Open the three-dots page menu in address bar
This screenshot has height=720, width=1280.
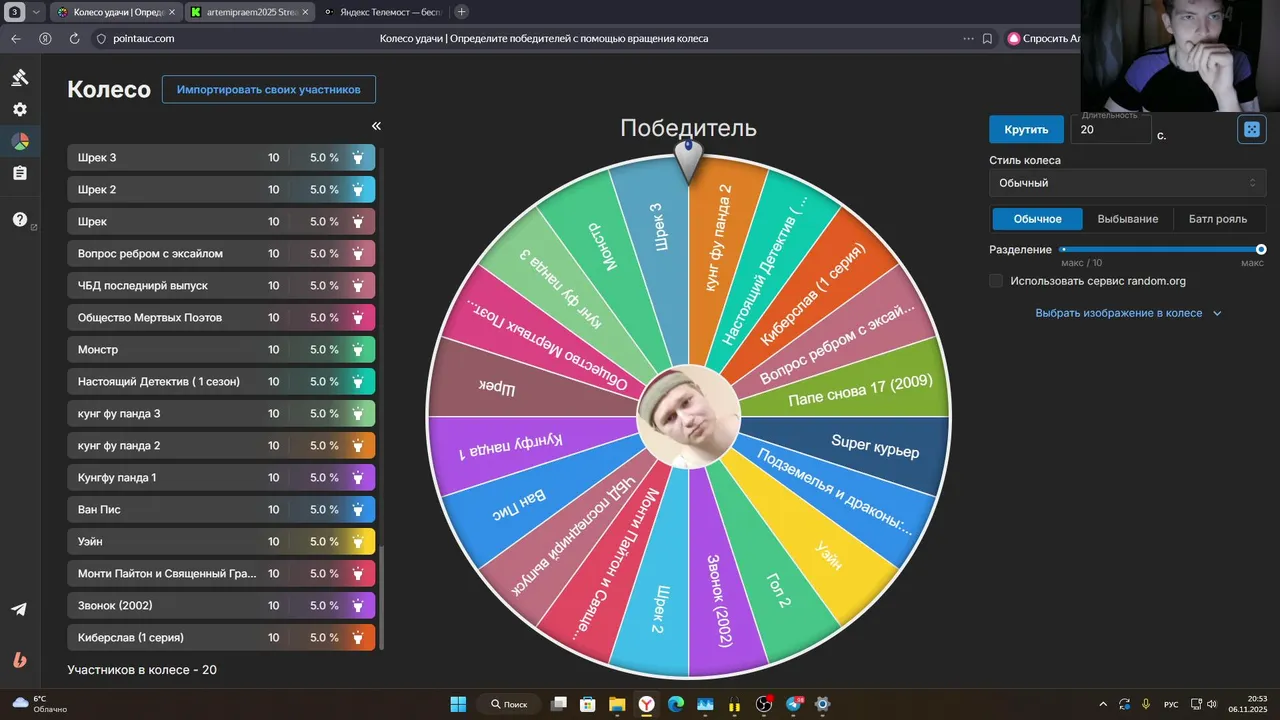click(968, 39)
